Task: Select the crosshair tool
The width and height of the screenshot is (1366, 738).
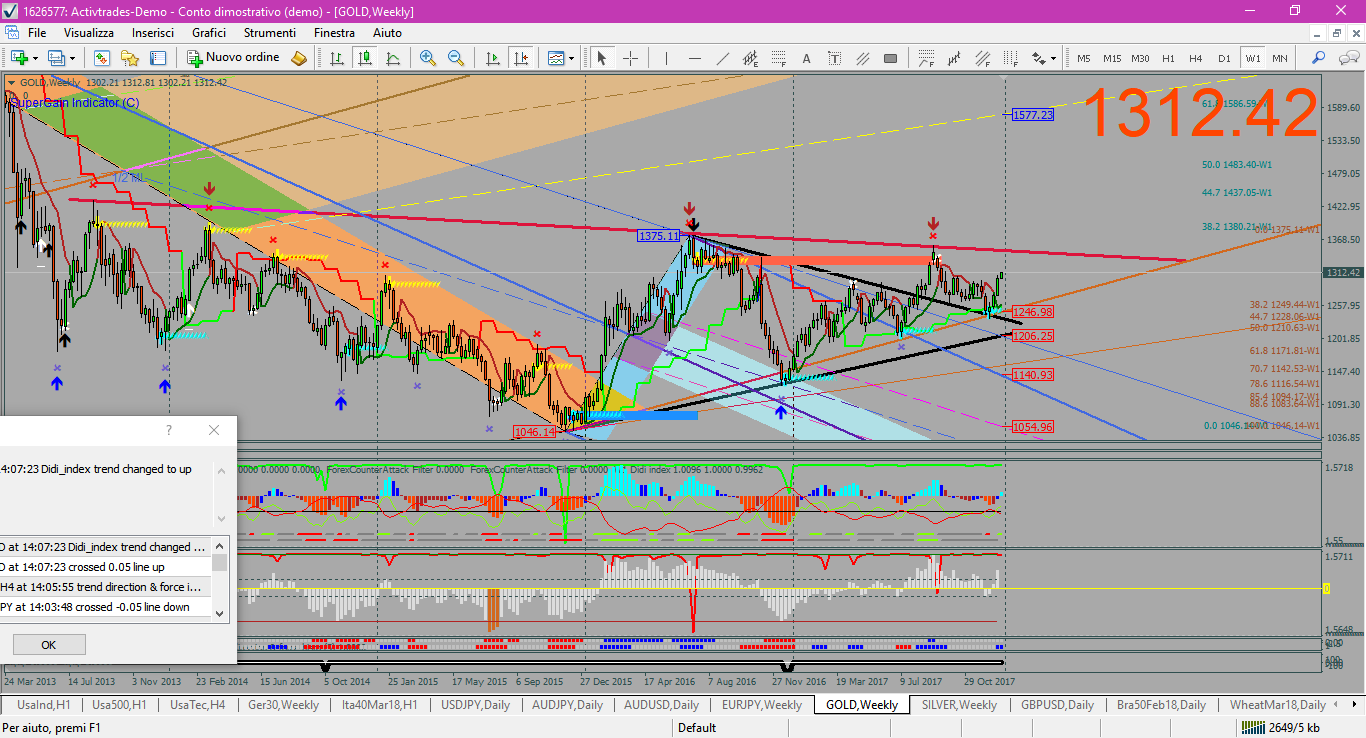Action: [x=630, y=58]
